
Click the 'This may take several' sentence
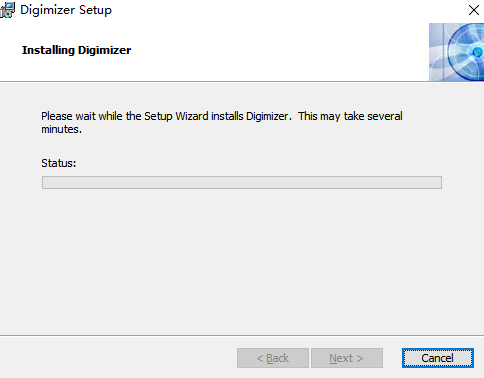click(x=350, y=116)
